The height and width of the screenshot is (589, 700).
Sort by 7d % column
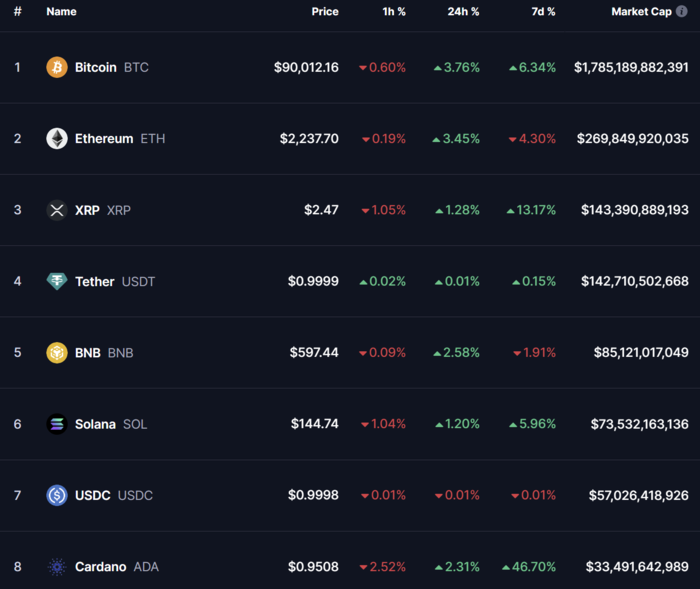pos(543,12)
